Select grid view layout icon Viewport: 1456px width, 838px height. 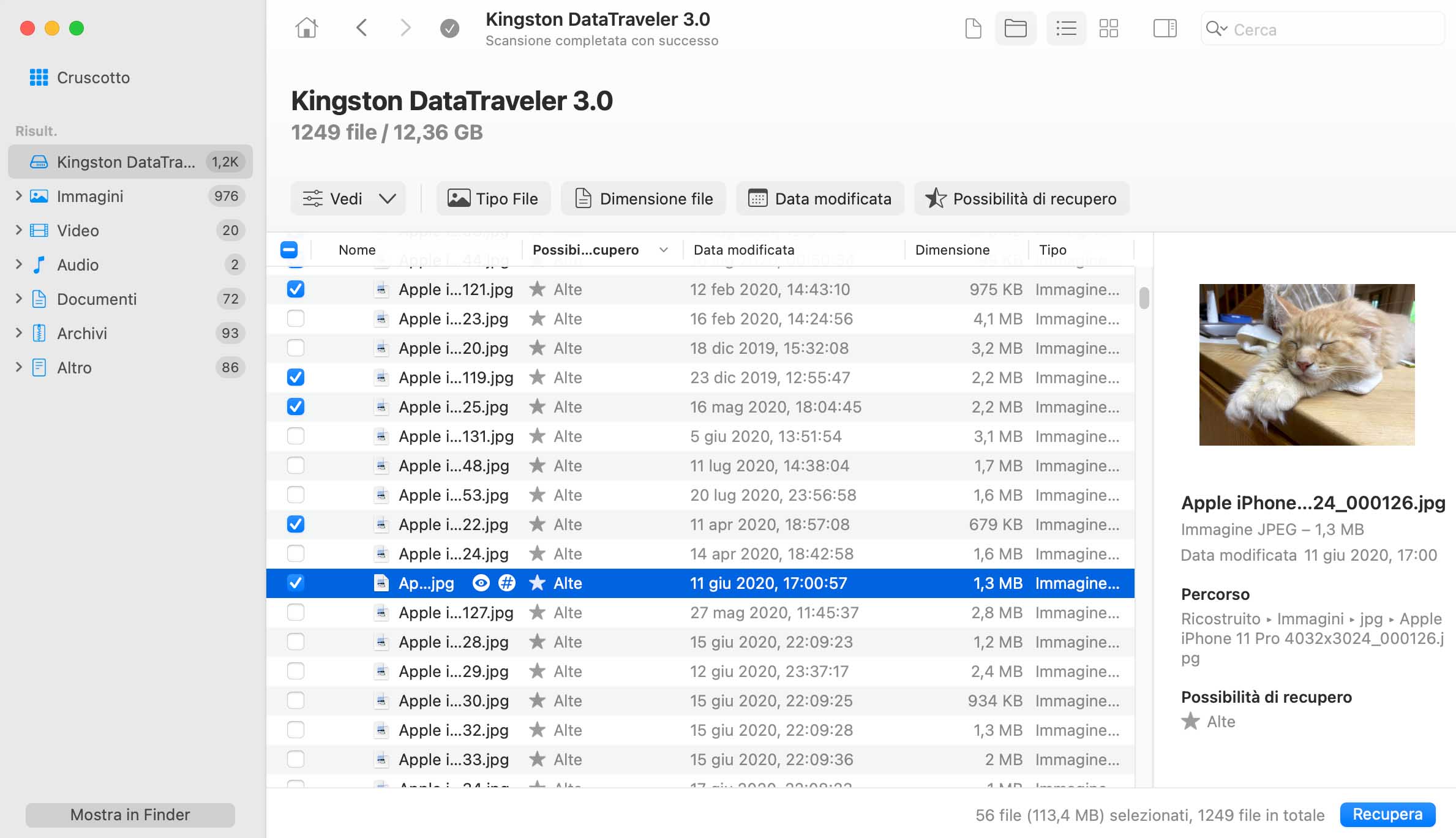[x=1108, y=28]
